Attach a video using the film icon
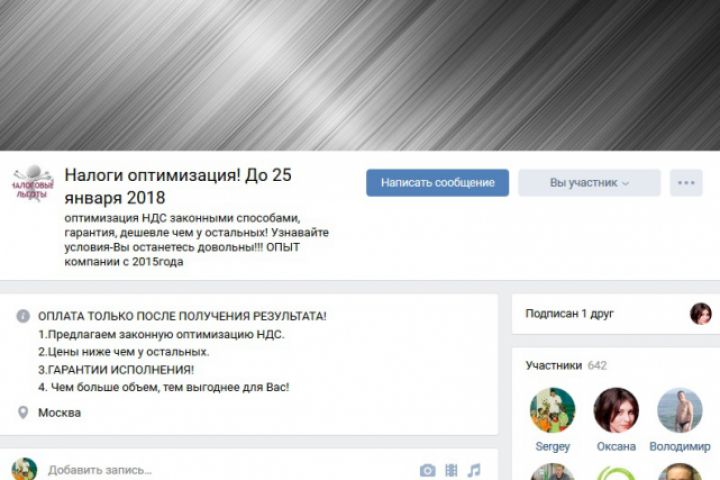720x480 pixels. click(x=451, y=470)
